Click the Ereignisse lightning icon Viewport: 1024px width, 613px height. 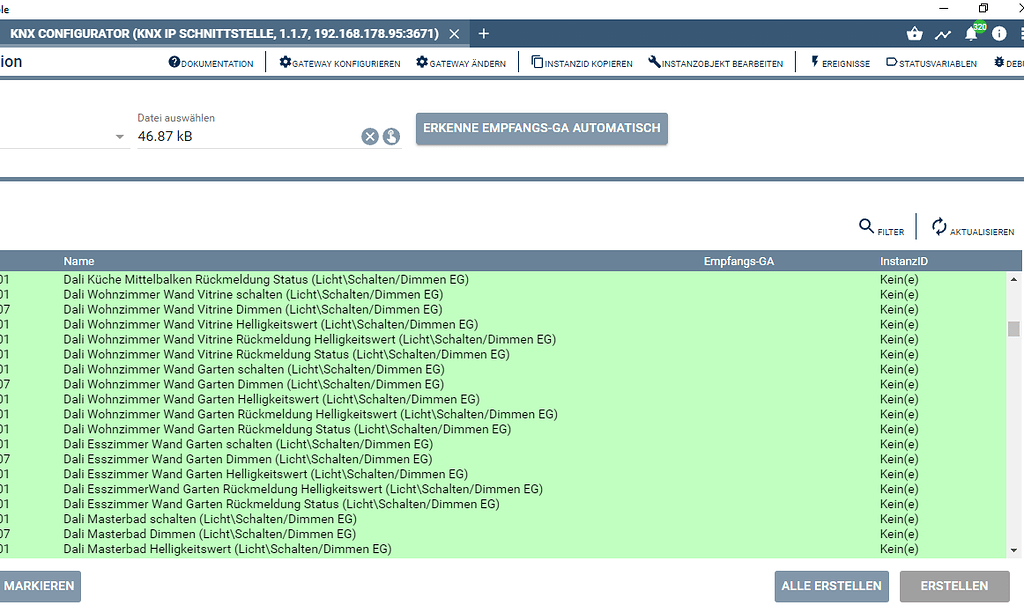click(839, 62)
